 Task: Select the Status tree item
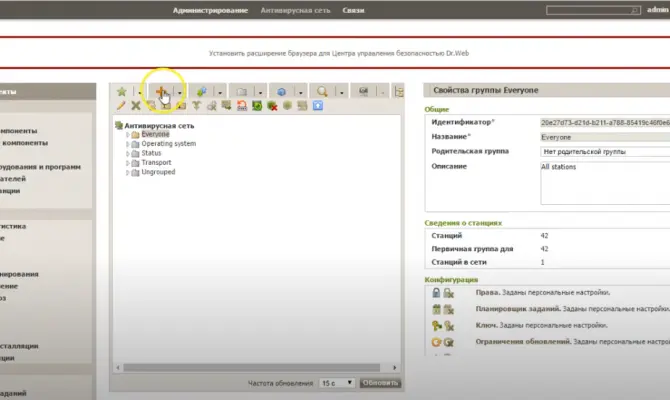point(151,153)
